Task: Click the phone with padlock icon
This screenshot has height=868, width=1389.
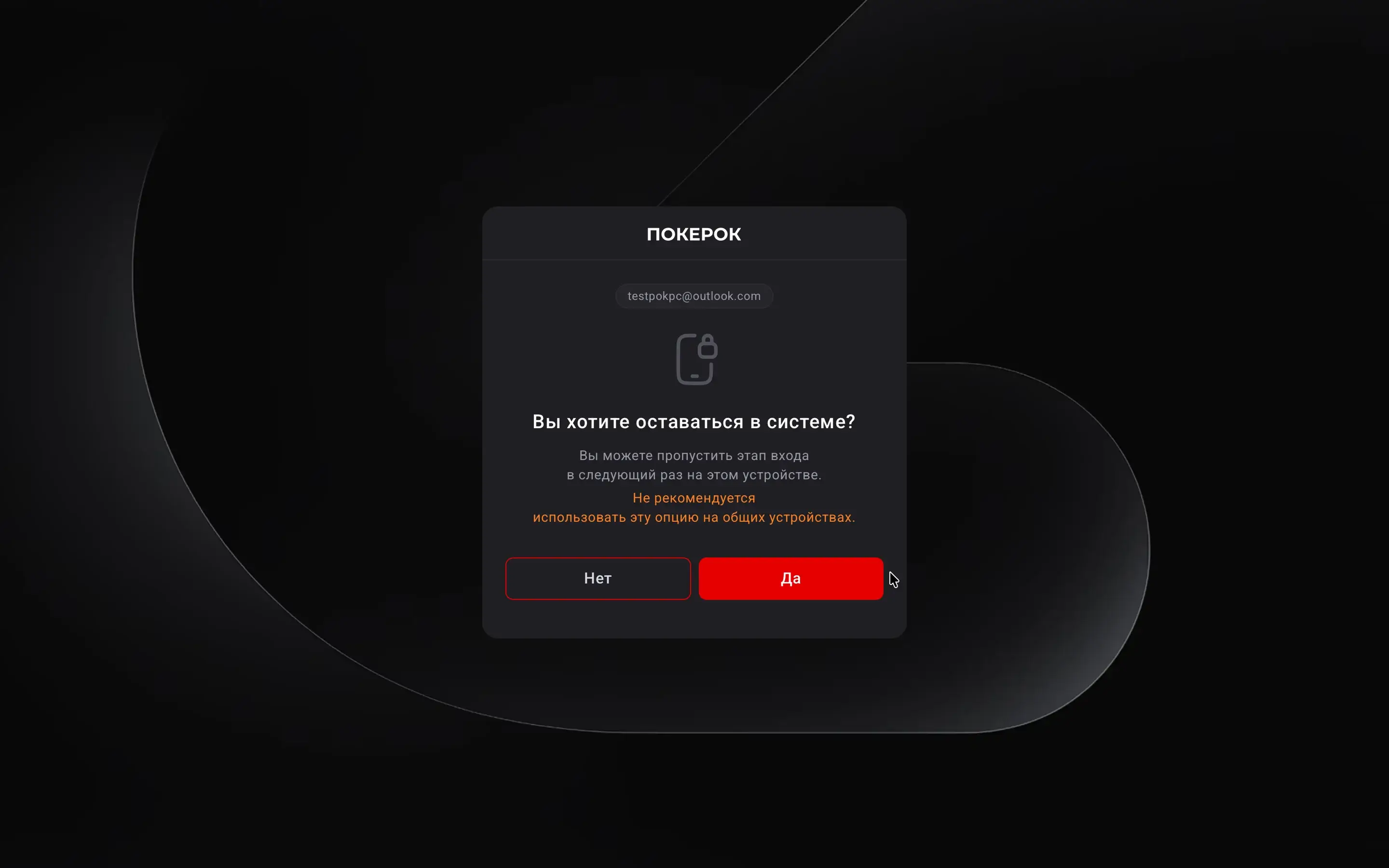Action: tap(696, 359)
